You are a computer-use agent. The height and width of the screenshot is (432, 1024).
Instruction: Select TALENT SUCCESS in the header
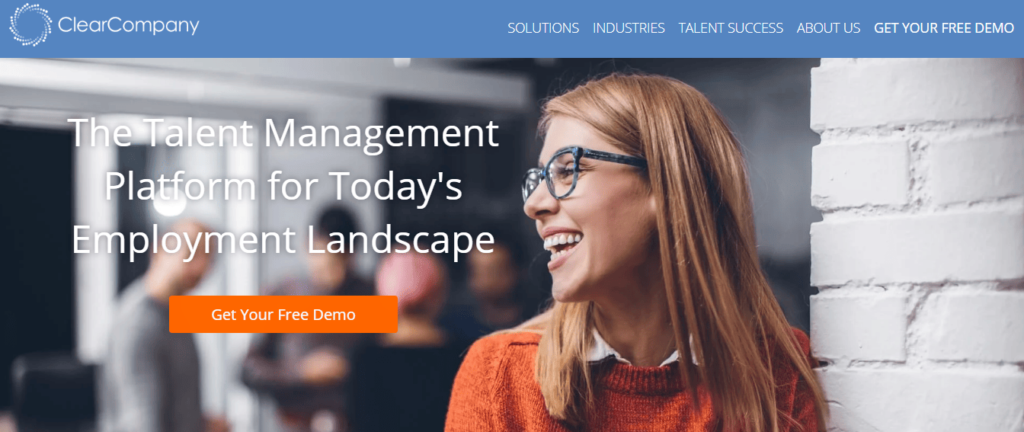coord(731,28)
